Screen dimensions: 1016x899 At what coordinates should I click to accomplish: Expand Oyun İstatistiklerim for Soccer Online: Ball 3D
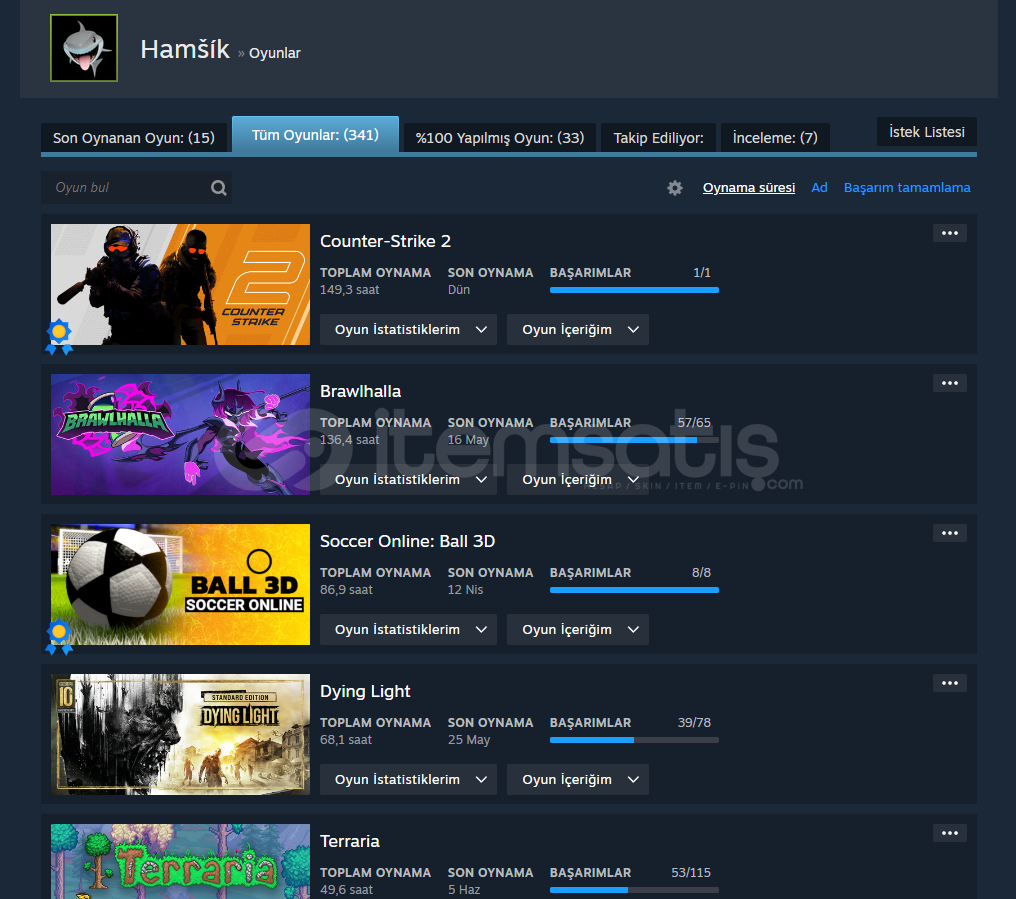pos(408,629)
